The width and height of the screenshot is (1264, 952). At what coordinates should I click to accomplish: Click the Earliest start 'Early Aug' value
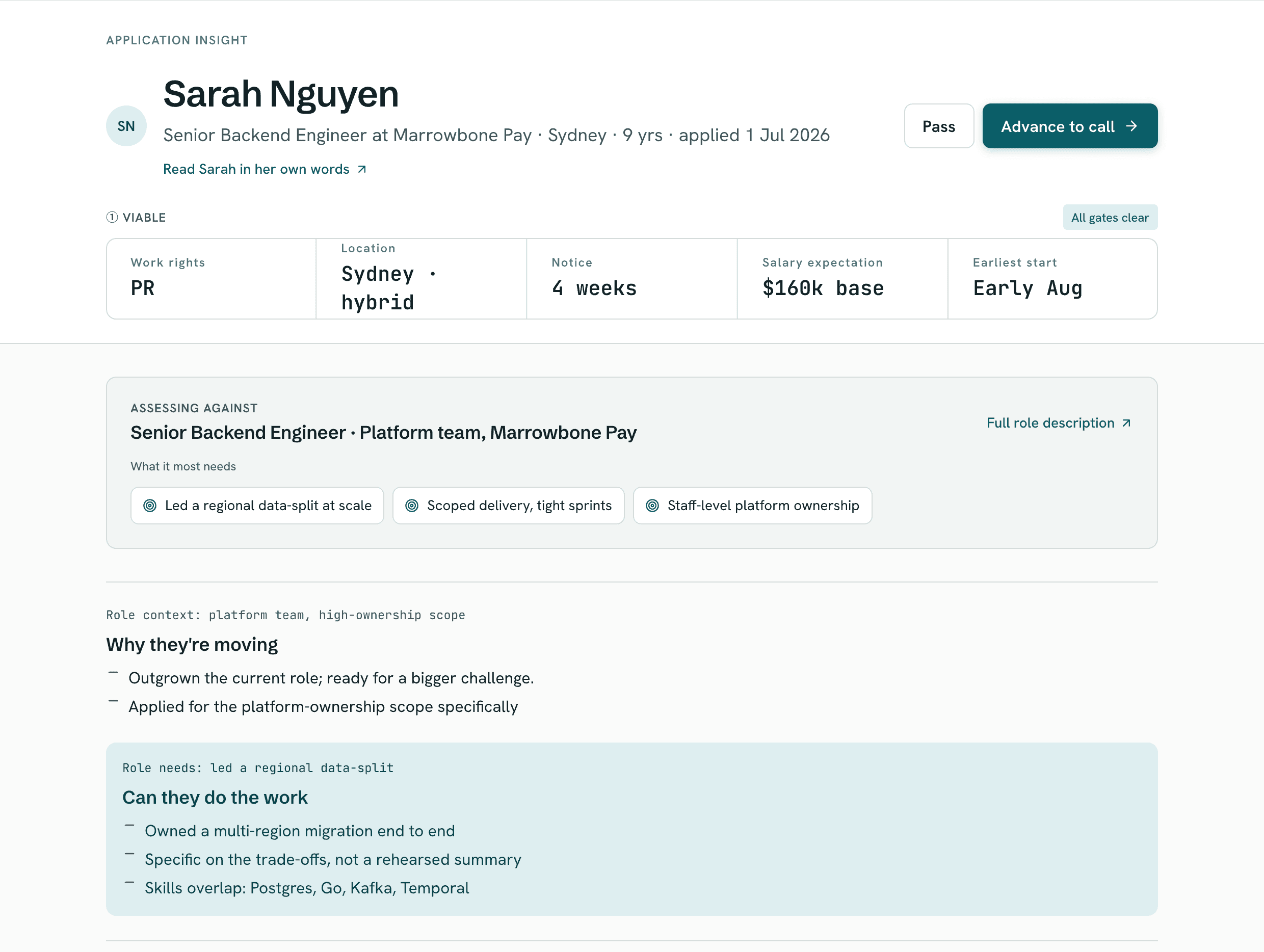(1028, 288)
